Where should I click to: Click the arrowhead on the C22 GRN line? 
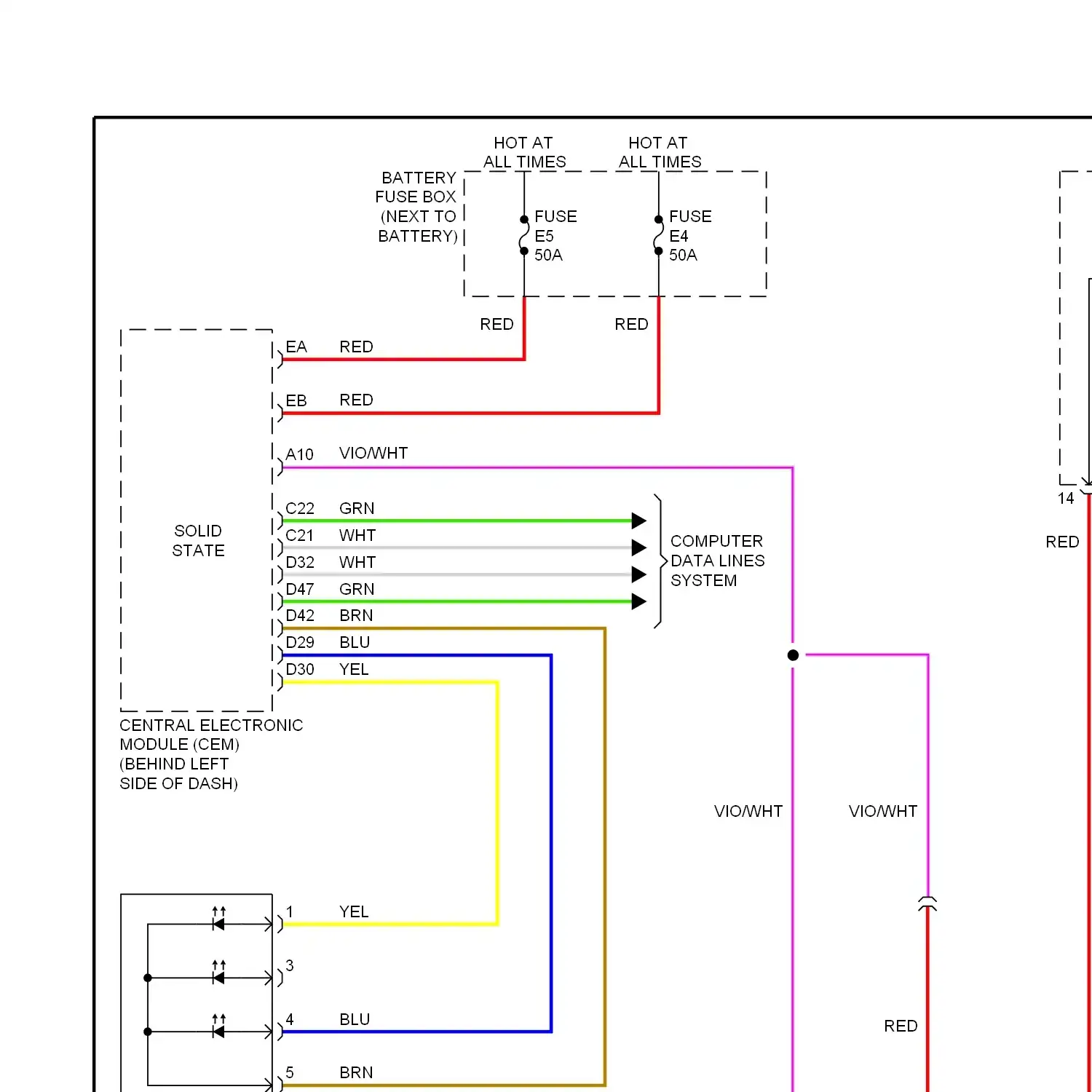(639, 521)
